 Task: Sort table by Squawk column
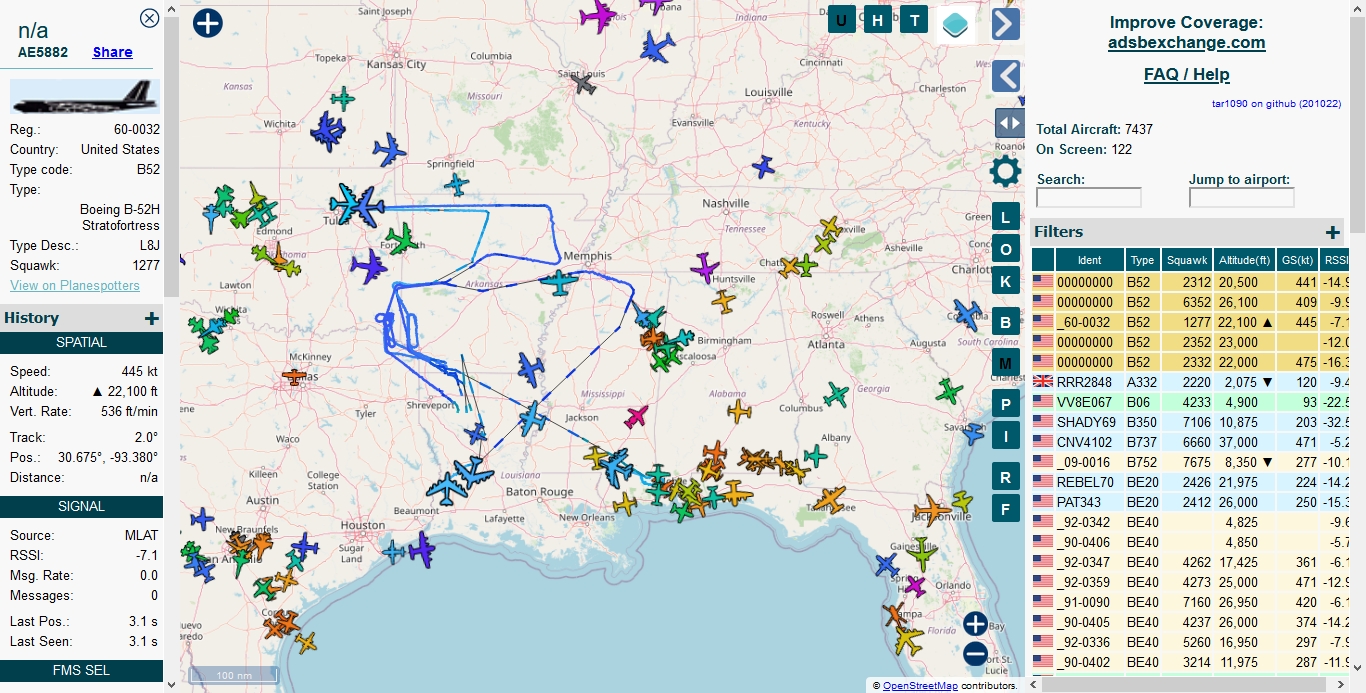(x=1187, y=260)
